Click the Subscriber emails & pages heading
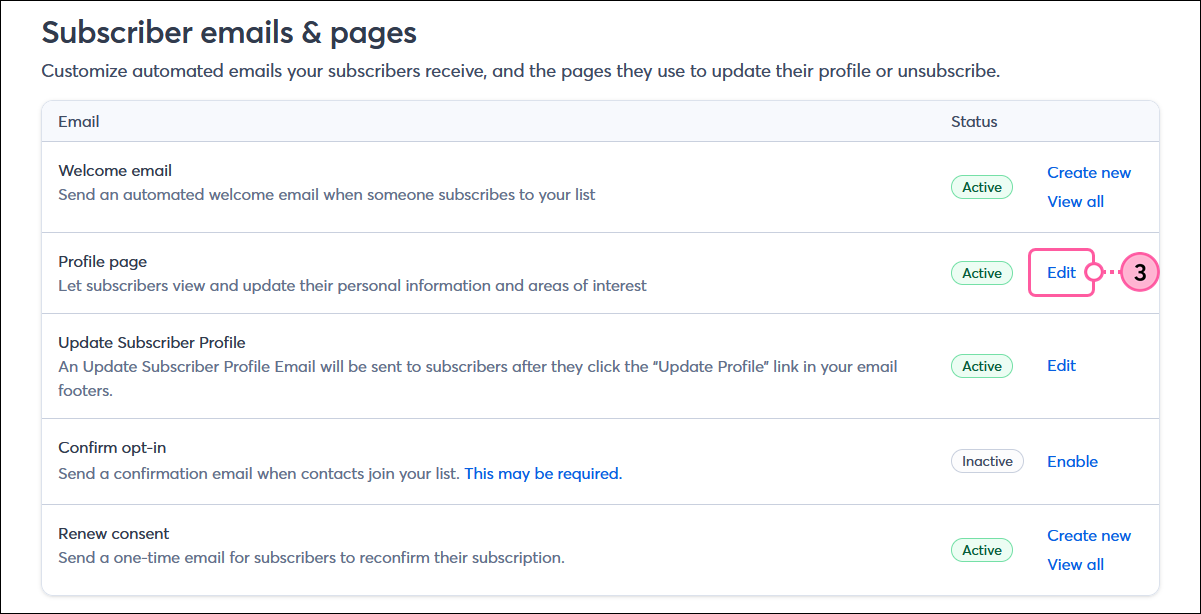Screen dimensions: 1201x614 click(x=228, y=32)
